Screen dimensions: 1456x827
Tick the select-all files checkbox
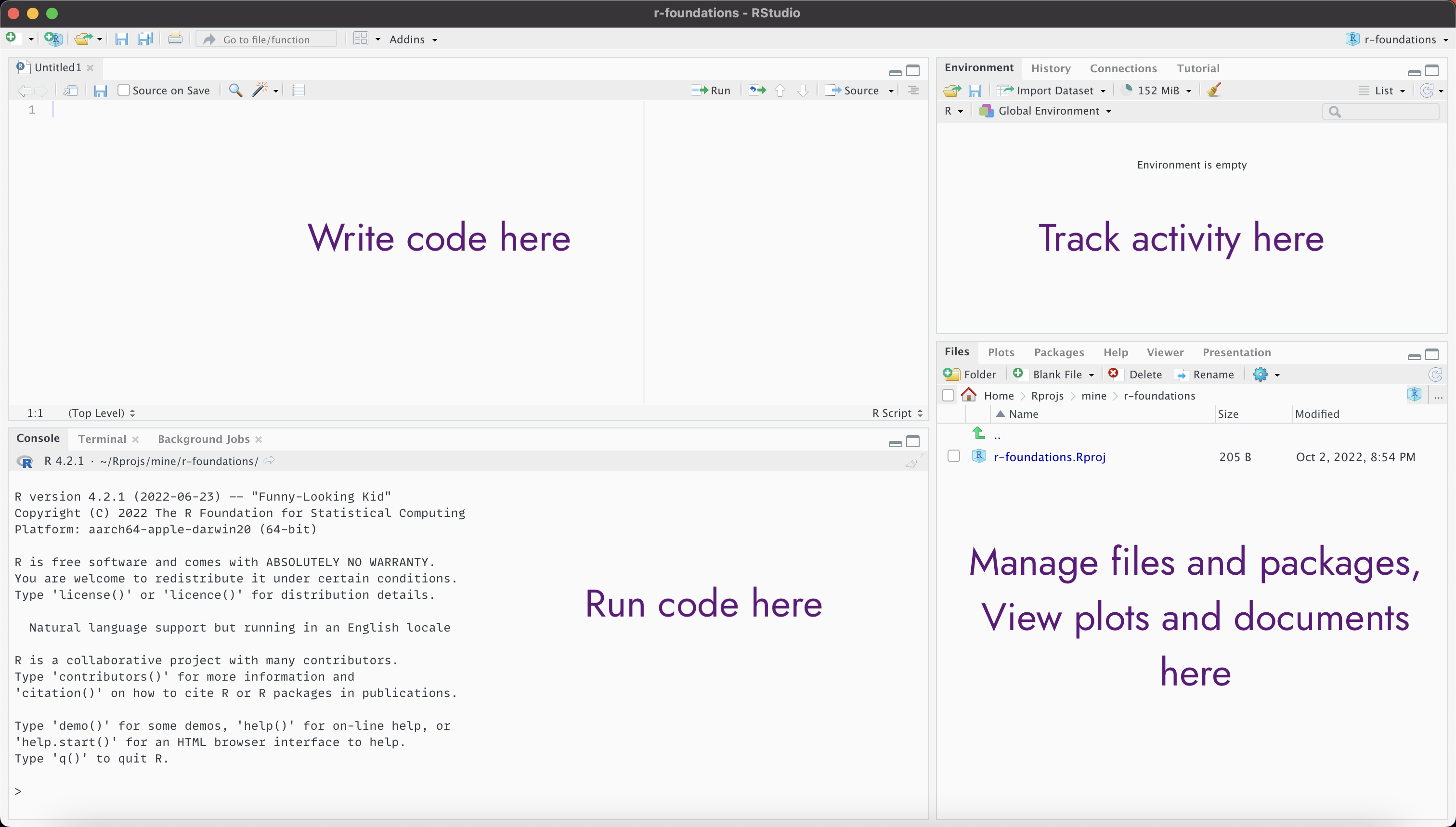click(948, 395)
